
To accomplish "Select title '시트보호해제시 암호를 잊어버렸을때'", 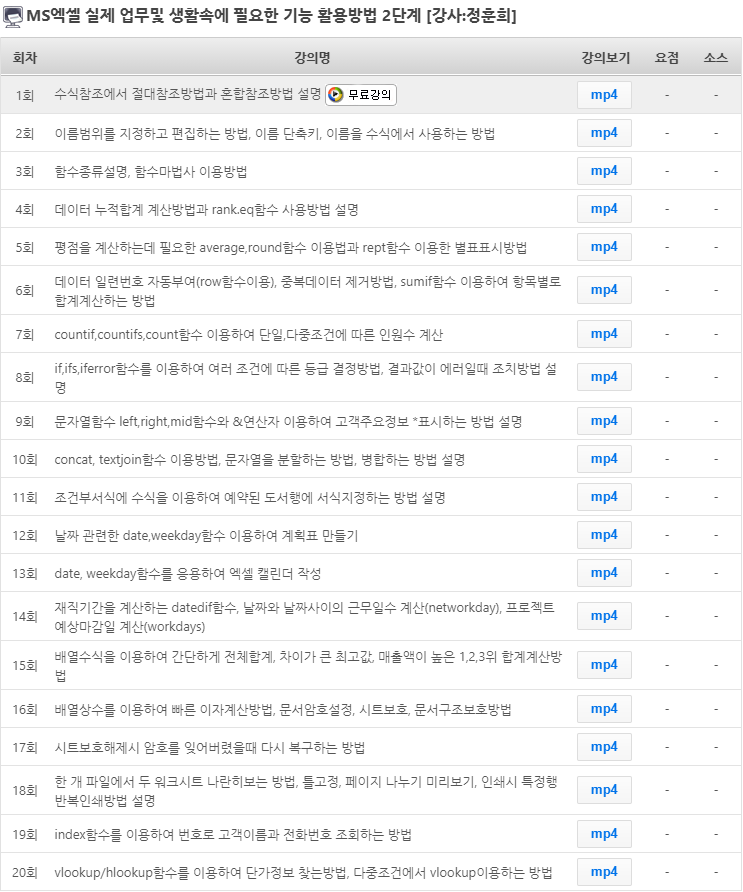I will tap(209, 748).
